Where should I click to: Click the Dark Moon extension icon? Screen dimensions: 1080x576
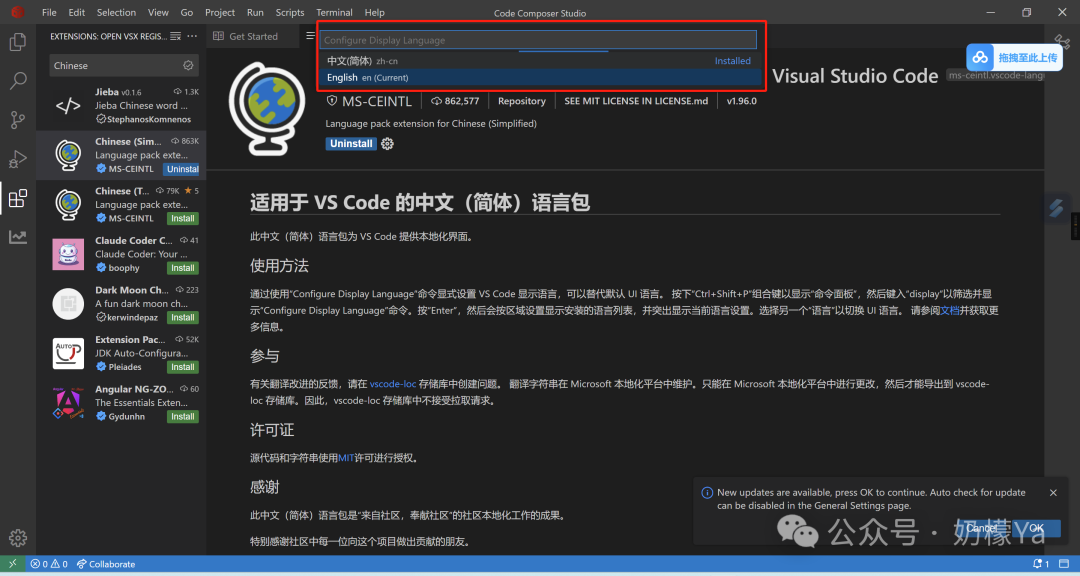[x=68, y=304]
